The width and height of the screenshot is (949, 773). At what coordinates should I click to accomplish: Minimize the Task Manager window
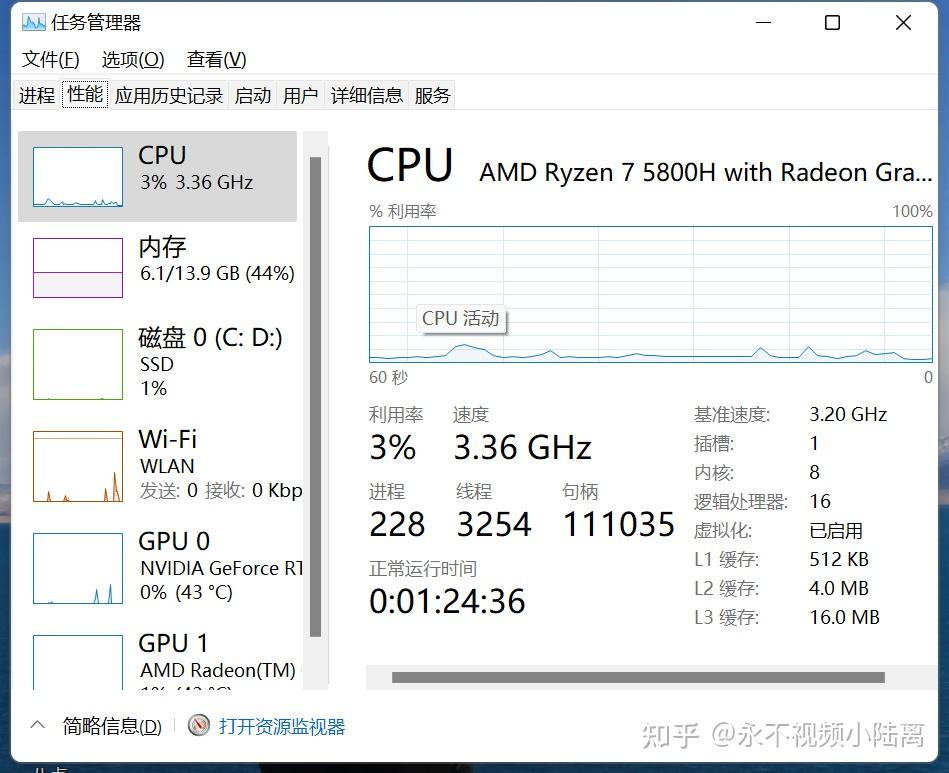764,23
